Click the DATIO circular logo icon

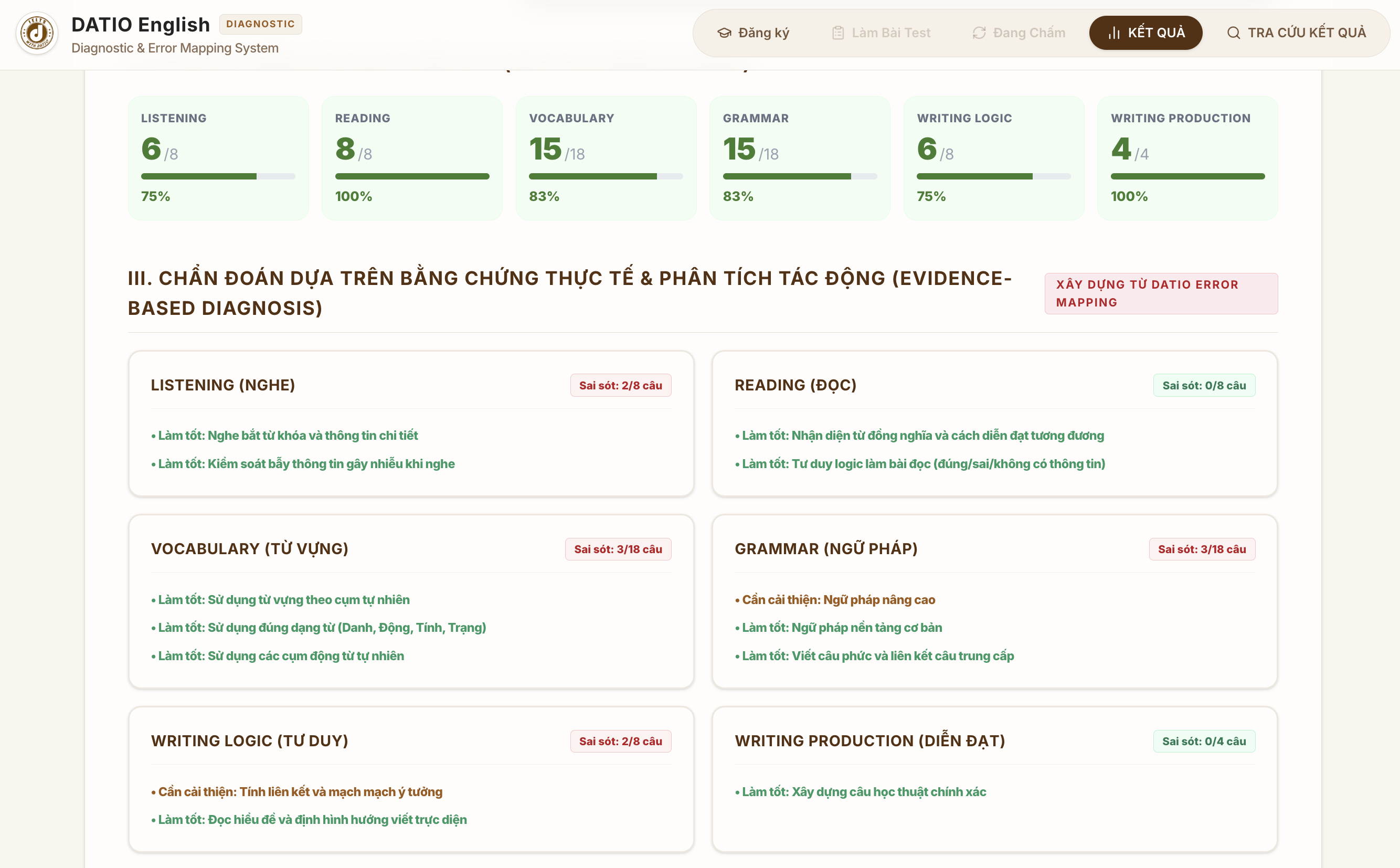point(37,33)
